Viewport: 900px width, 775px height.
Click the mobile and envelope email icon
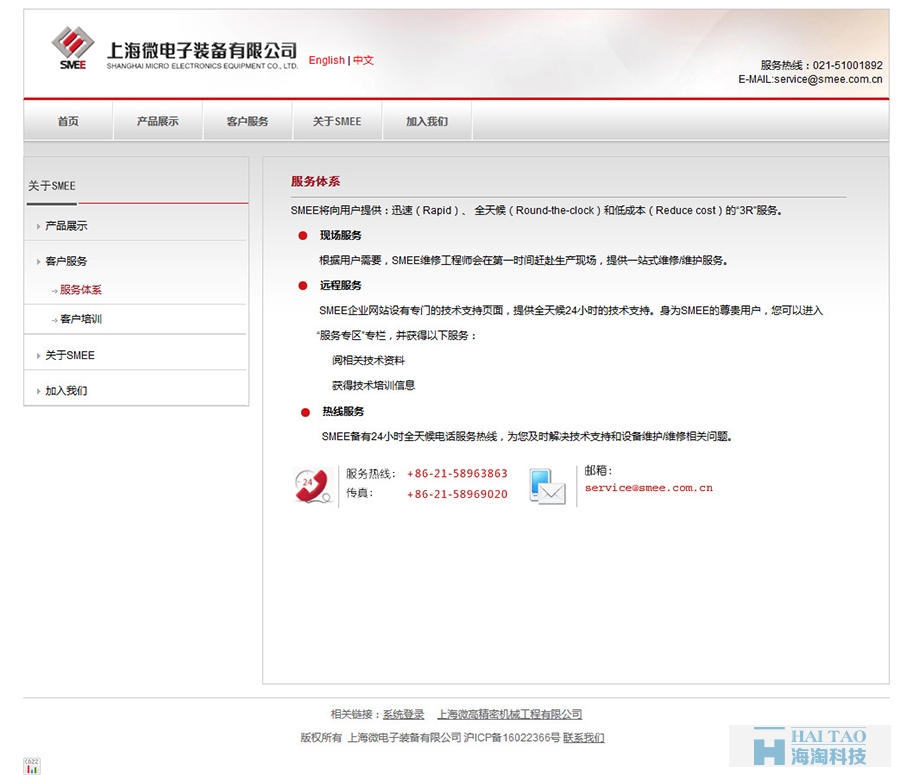[547, 486]
